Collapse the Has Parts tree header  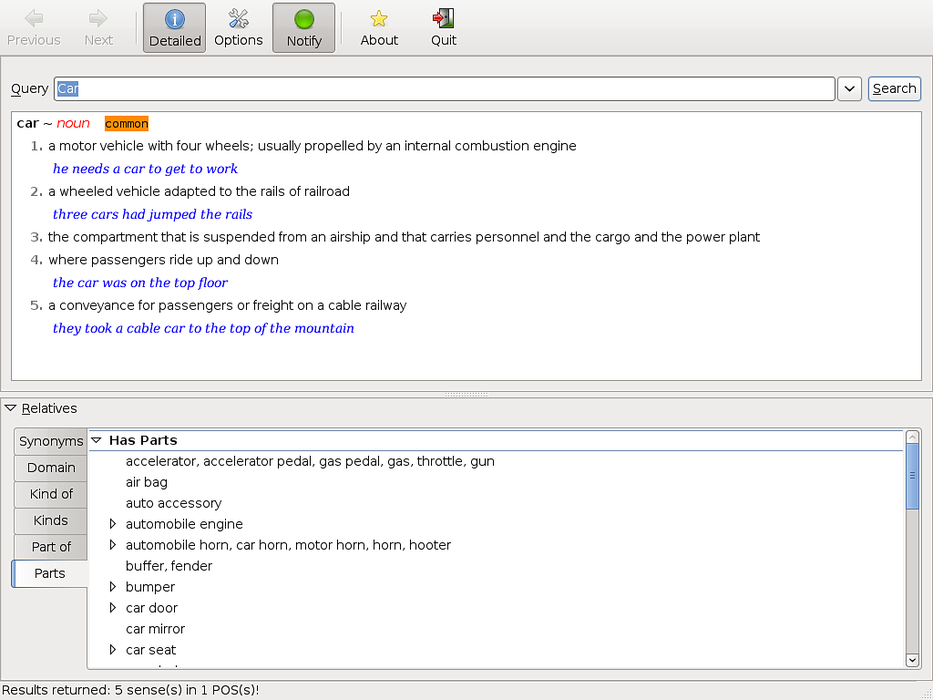[x=97, y=440]
